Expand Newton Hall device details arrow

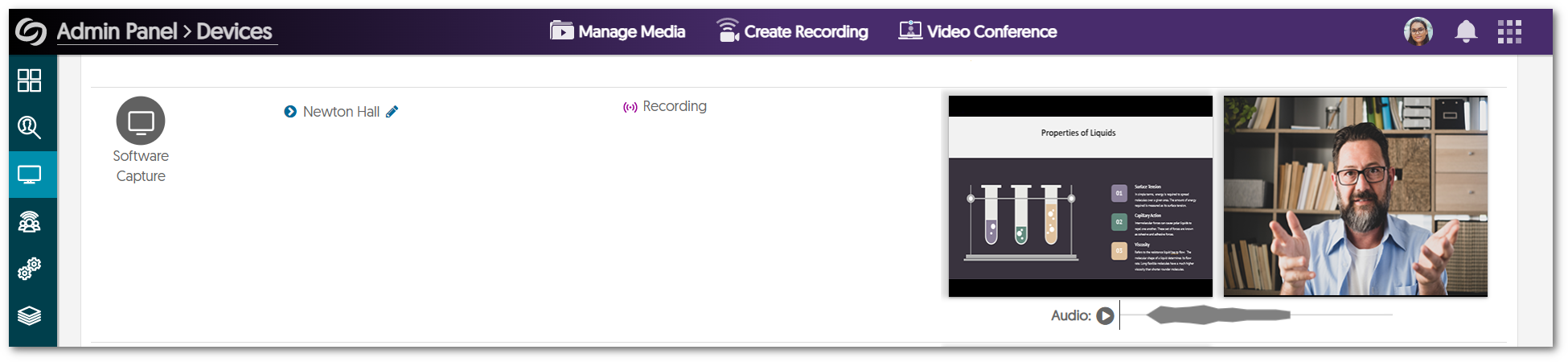pyautogui.click(x=290, y=112)
